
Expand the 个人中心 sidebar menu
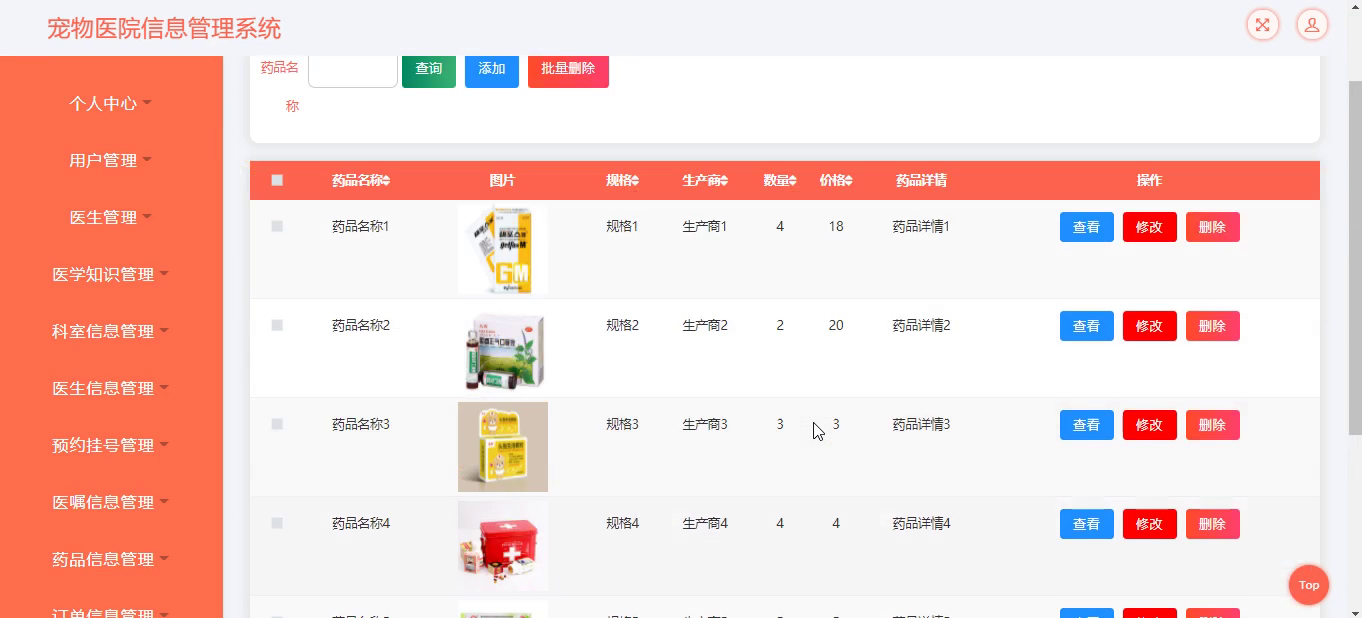[x=111, y=103]
